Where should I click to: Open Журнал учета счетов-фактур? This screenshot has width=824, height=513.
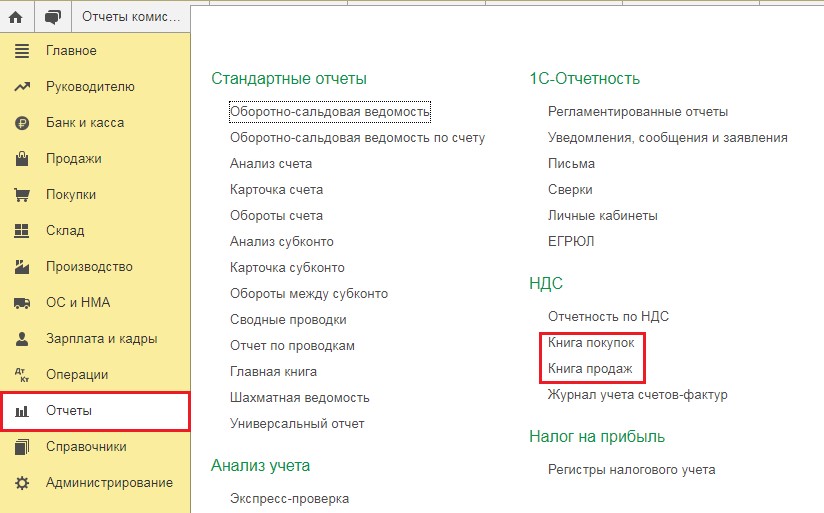(x=637, y=395)
